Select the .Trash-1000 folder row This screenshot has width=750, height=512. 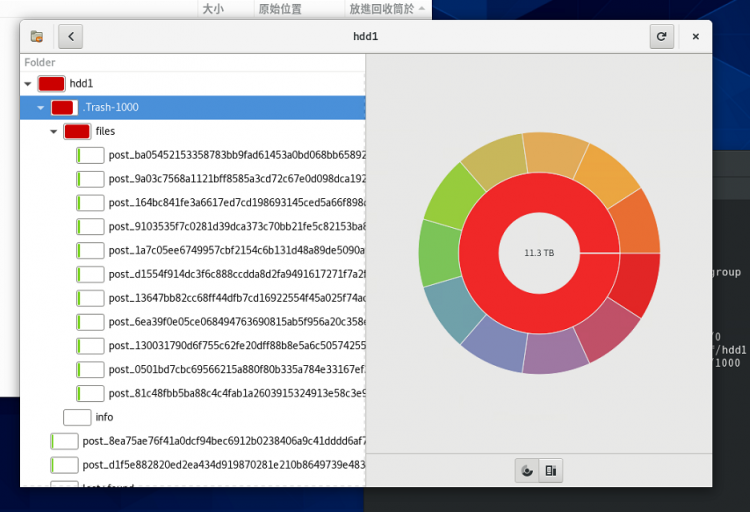(x=200, y=107)
